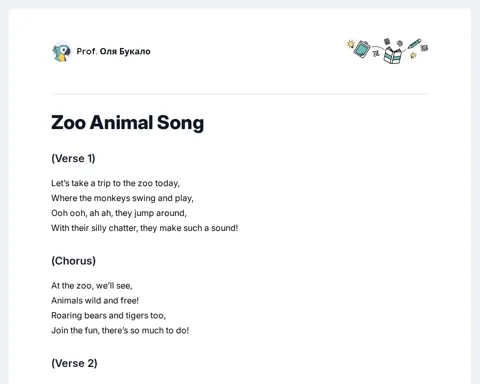
Task: Click the line "Ooh ooh, ah ah, they jump around"
Action: click(119, 213)
